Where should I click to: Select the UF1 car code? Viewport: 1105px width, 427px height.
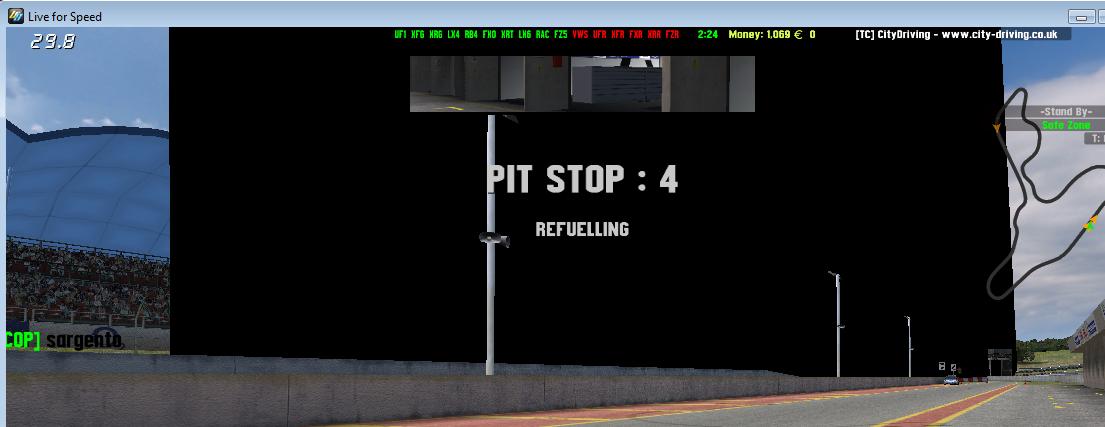(400, 34)
